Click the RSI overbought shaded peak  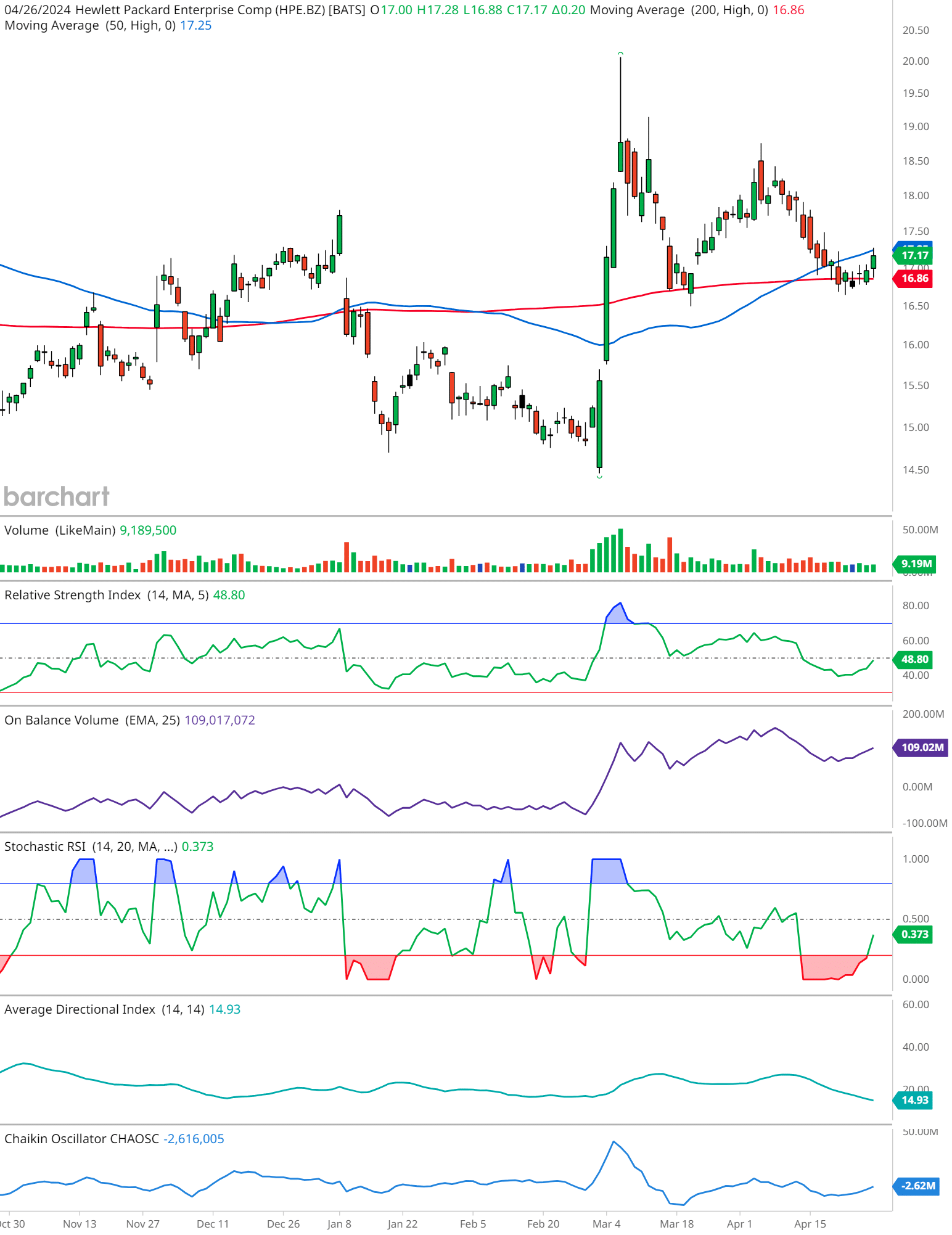pyautogui.click(x=618, y=614)
